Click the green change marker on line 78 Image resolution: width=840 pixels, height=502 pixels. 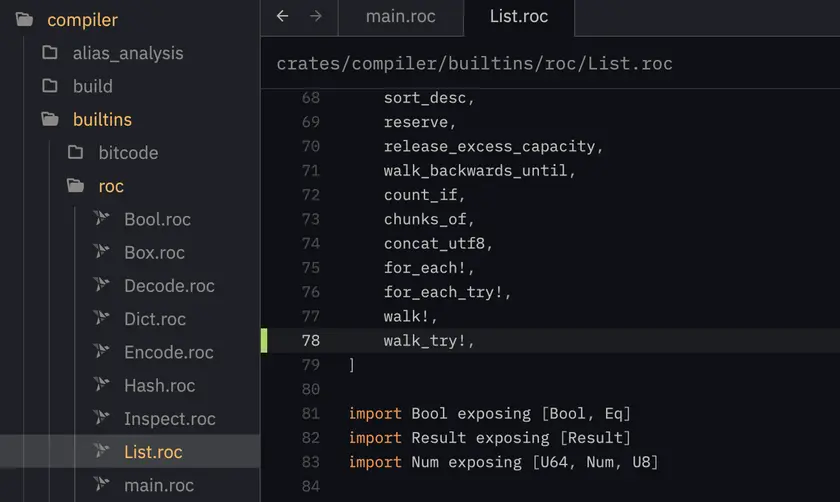264,340
